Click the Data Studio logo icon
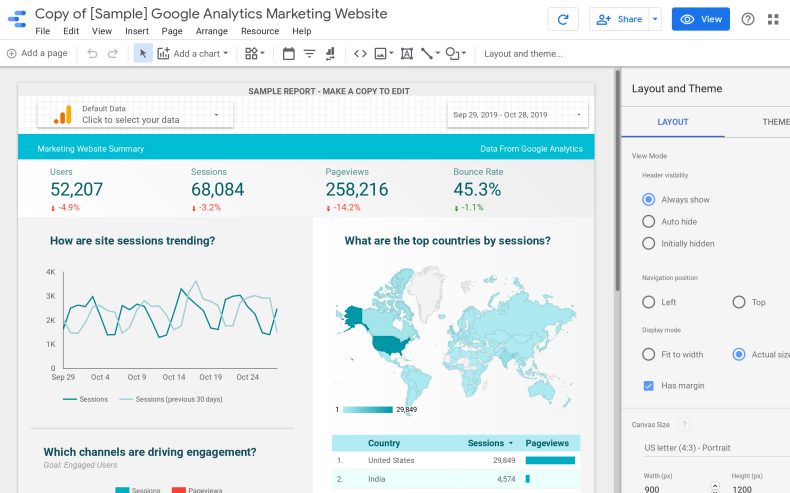The height and width of the screenshot is (493, 790). click(17, 19)
